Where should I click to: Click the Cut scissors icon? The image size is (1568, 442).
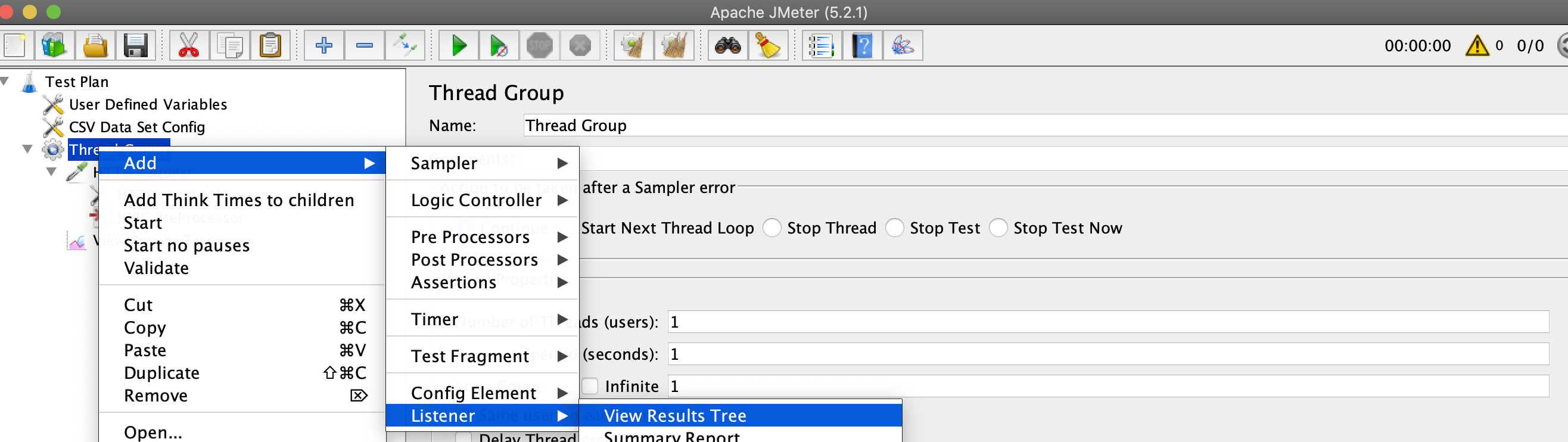click(x=189, y=46)
